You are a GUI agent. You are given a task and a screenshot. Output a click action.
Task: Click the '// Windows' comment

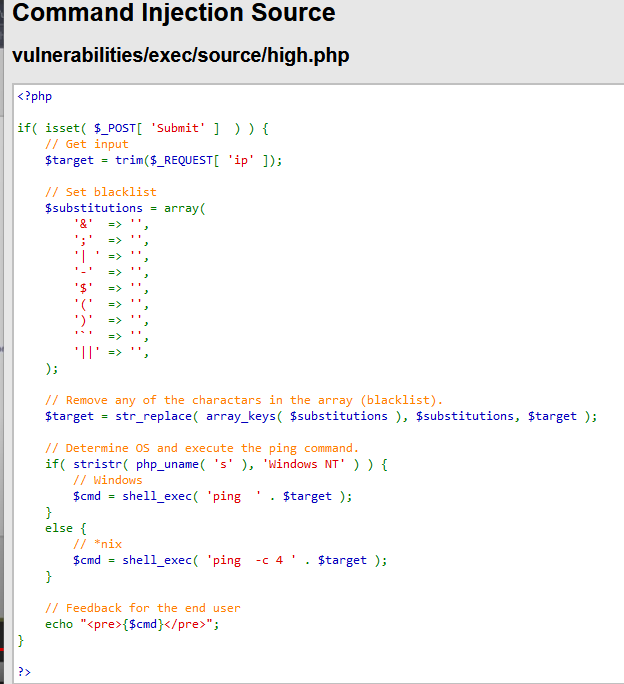tap(108, 480)
